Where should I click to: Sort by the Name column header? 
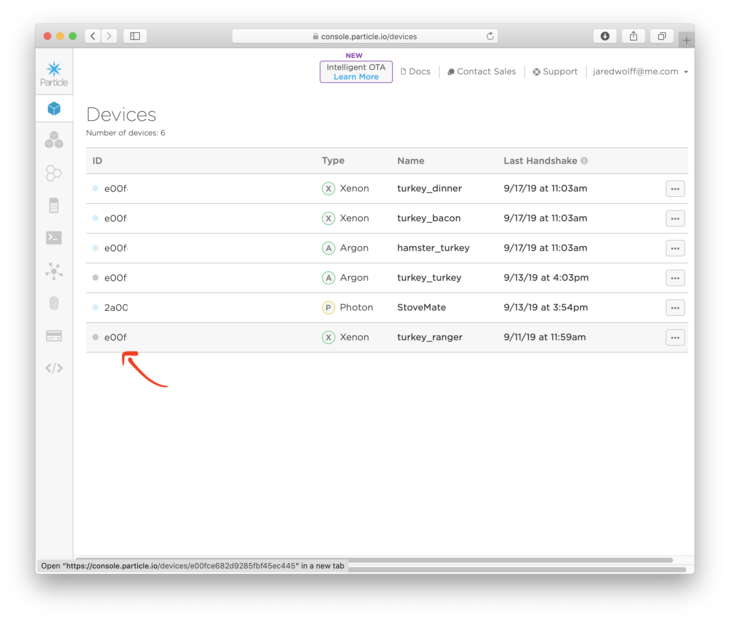411,161
